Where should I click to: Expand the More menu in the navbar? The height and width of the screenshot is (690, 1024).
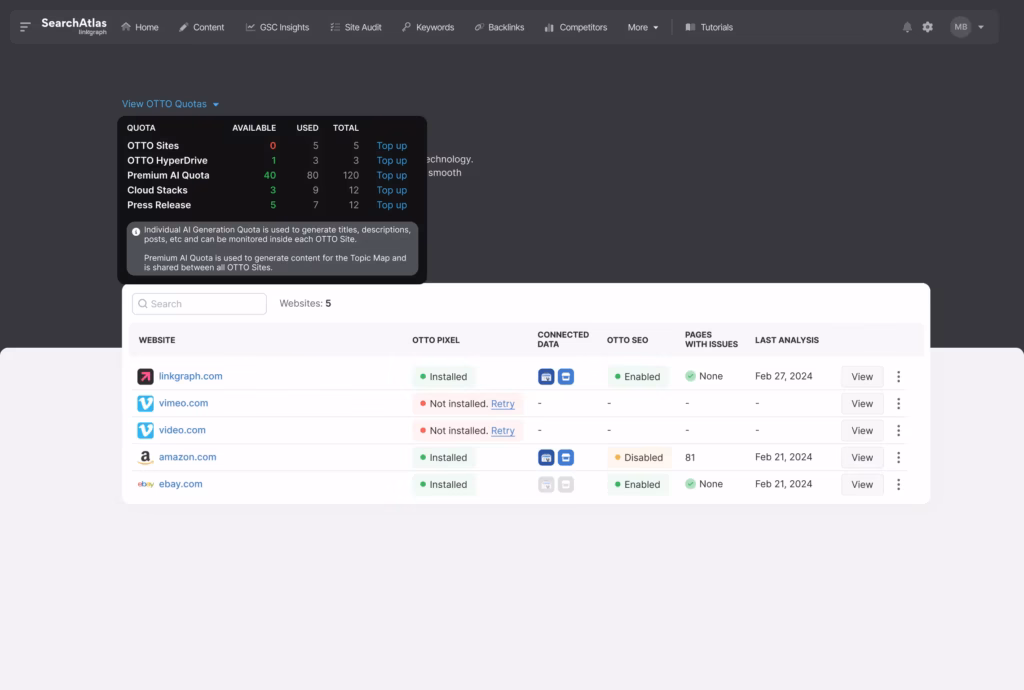(x=642, y=27)
